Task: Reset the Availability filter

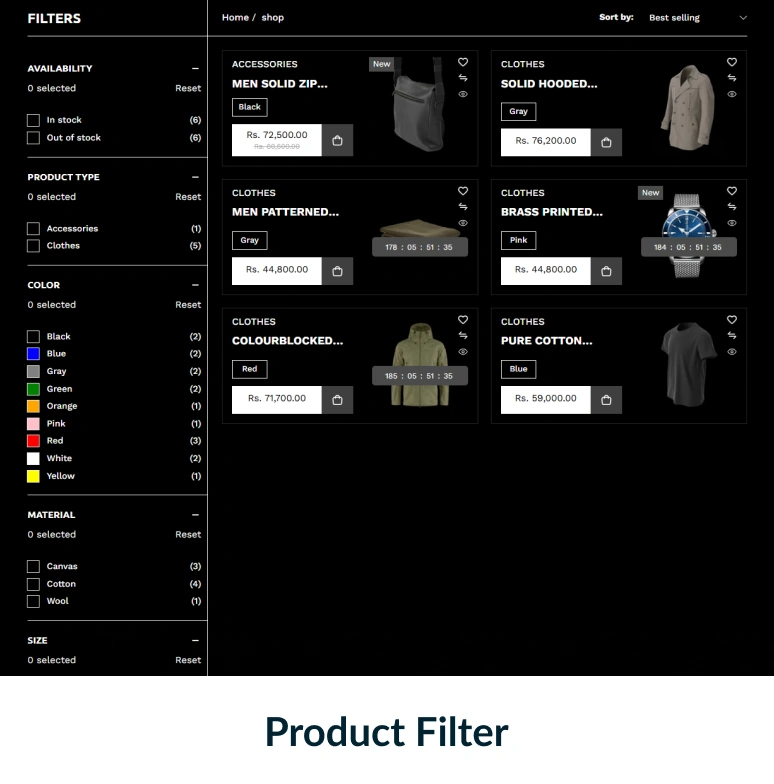Action: (188, 88)
